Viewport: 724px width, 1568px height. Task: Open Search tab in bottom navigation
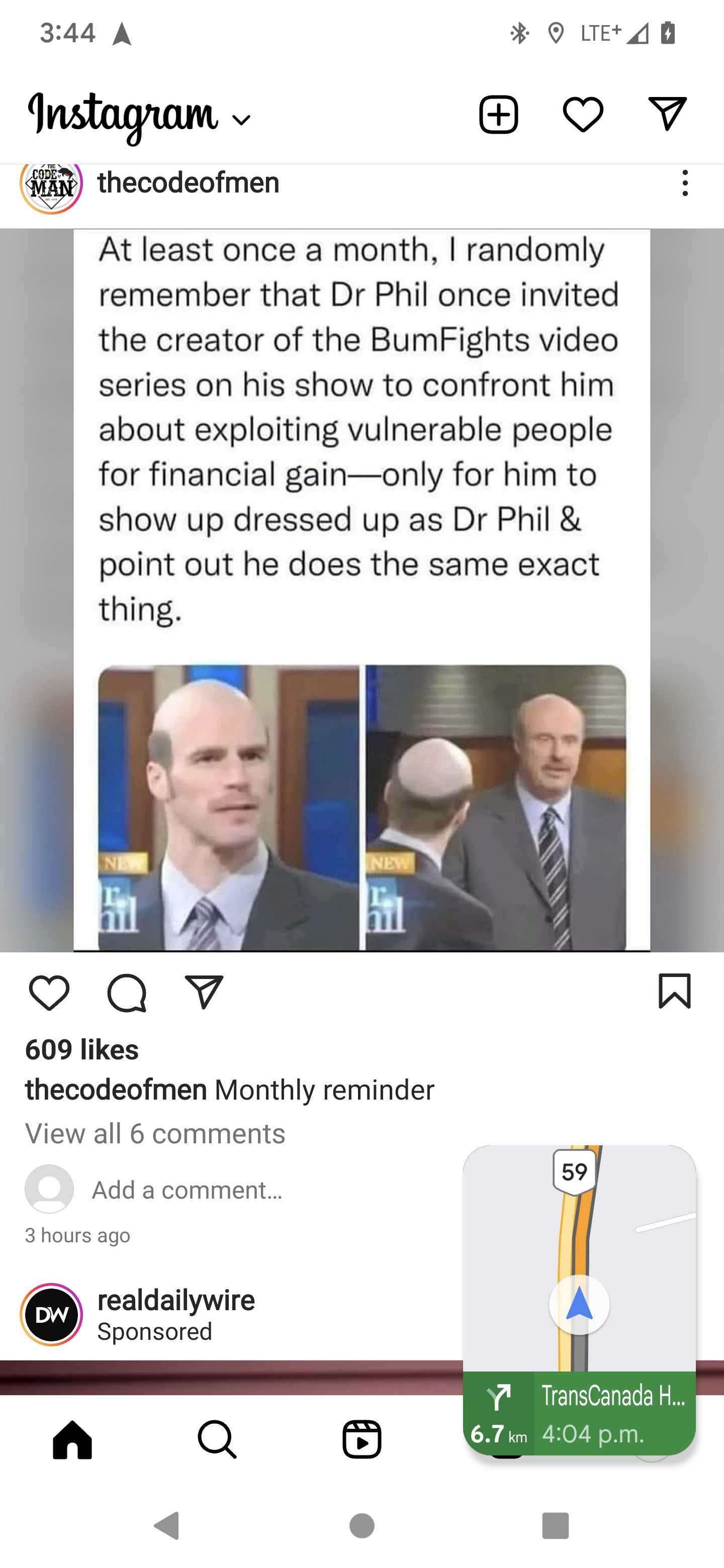tap(217, 1439)
